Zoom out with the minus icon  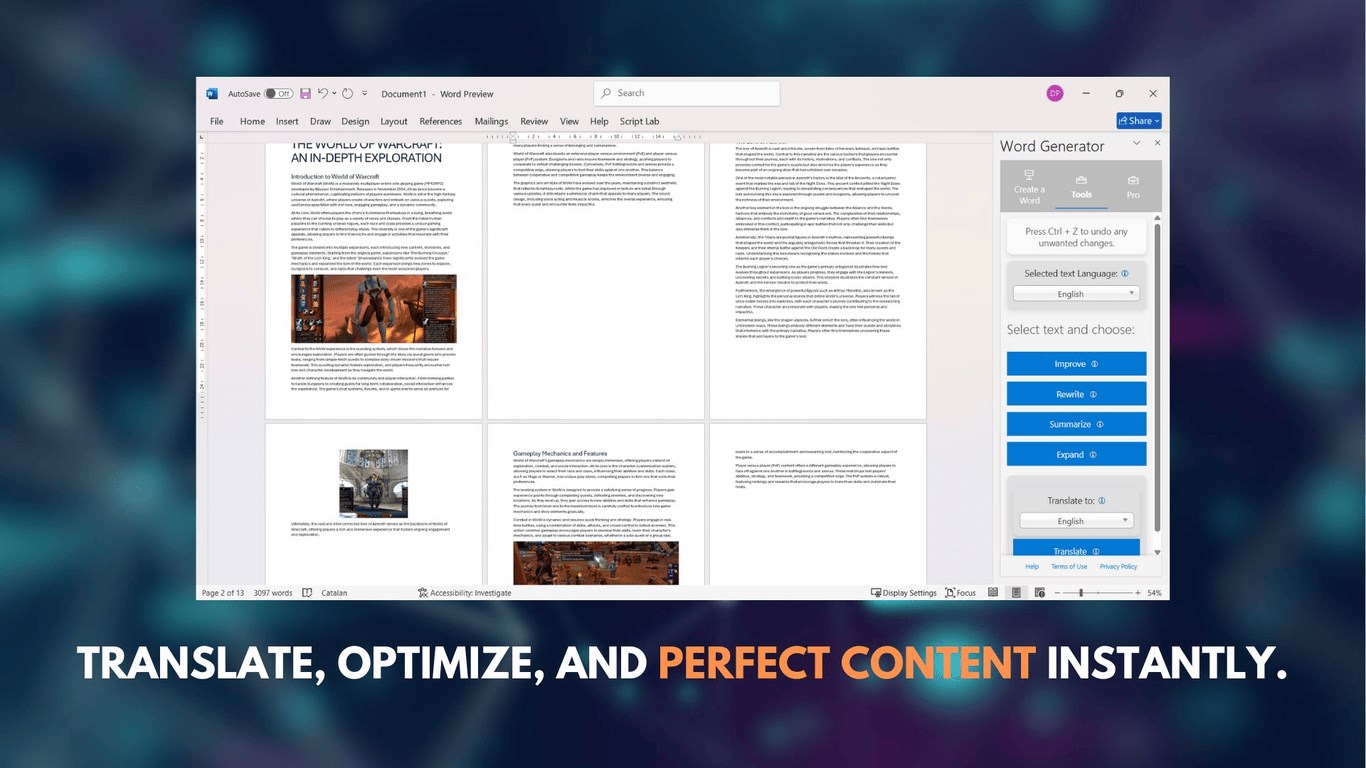[1059, 593]
